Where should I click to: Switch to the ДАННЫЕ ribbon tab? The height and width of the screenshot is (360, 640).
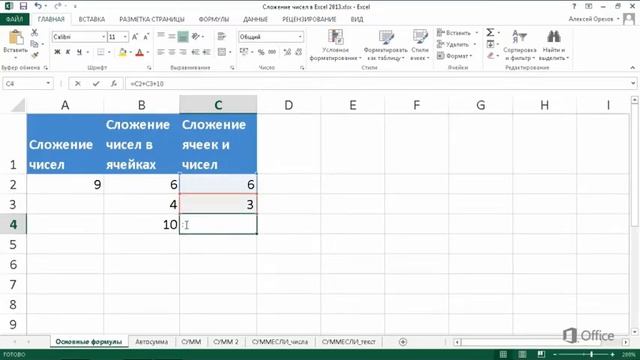pos(256,19)
